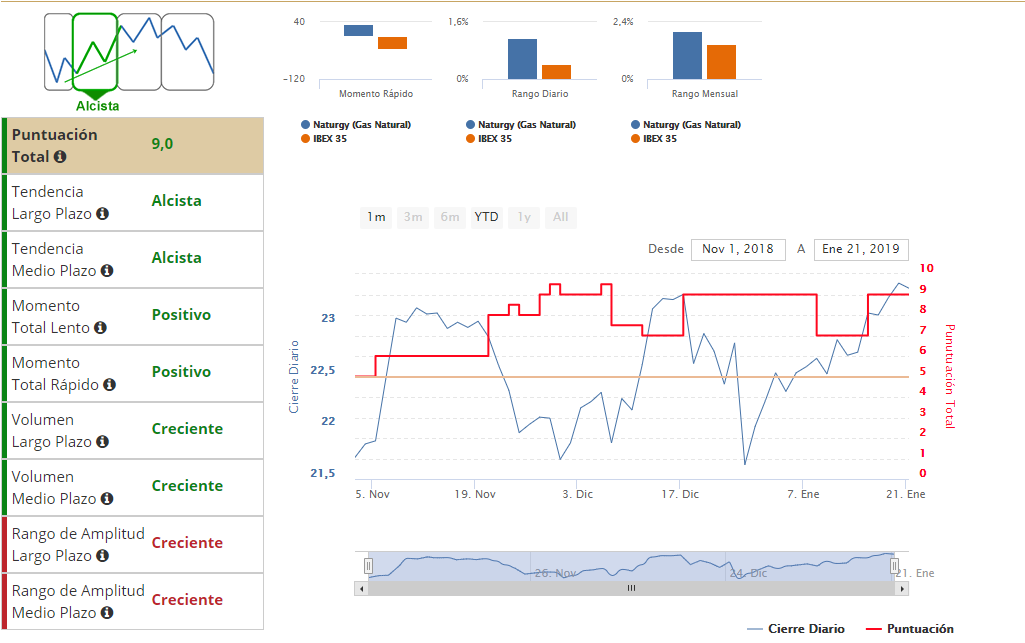
Task: Open info for Rango de Amplitud Largo Plazo
Action: click(x=103, y=555)
